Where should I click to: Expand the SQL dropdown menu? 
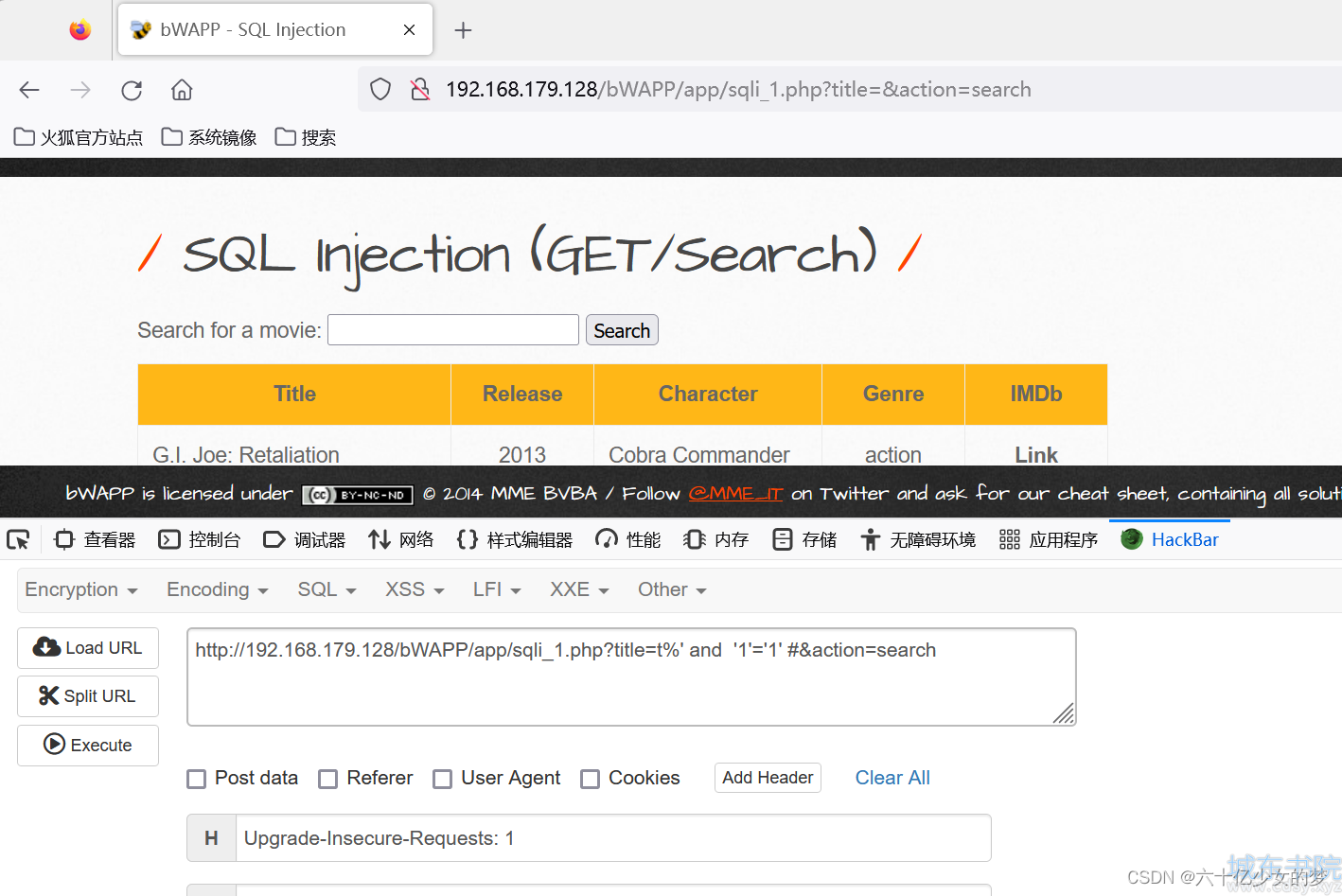click(327, 589)
